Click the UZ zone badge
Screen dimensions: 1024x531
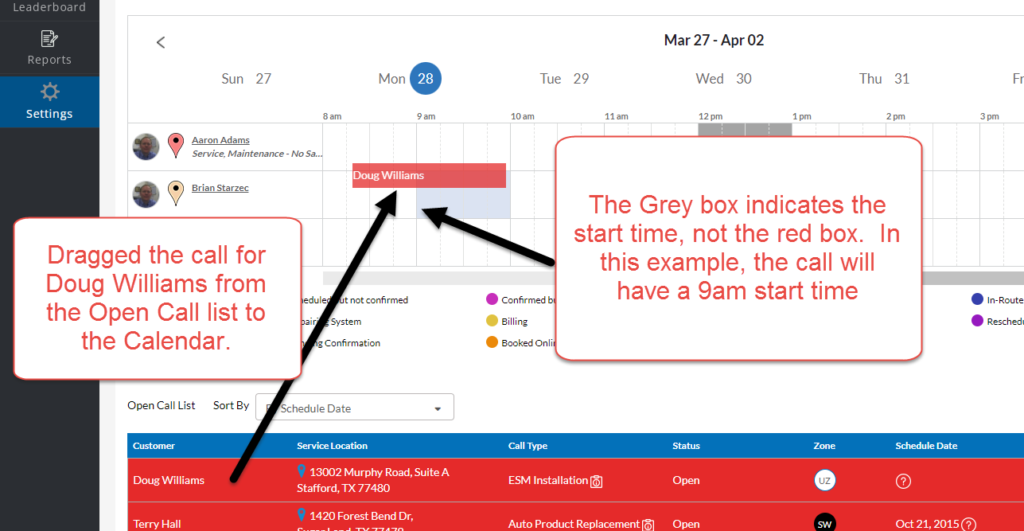[x=824, y=480]
